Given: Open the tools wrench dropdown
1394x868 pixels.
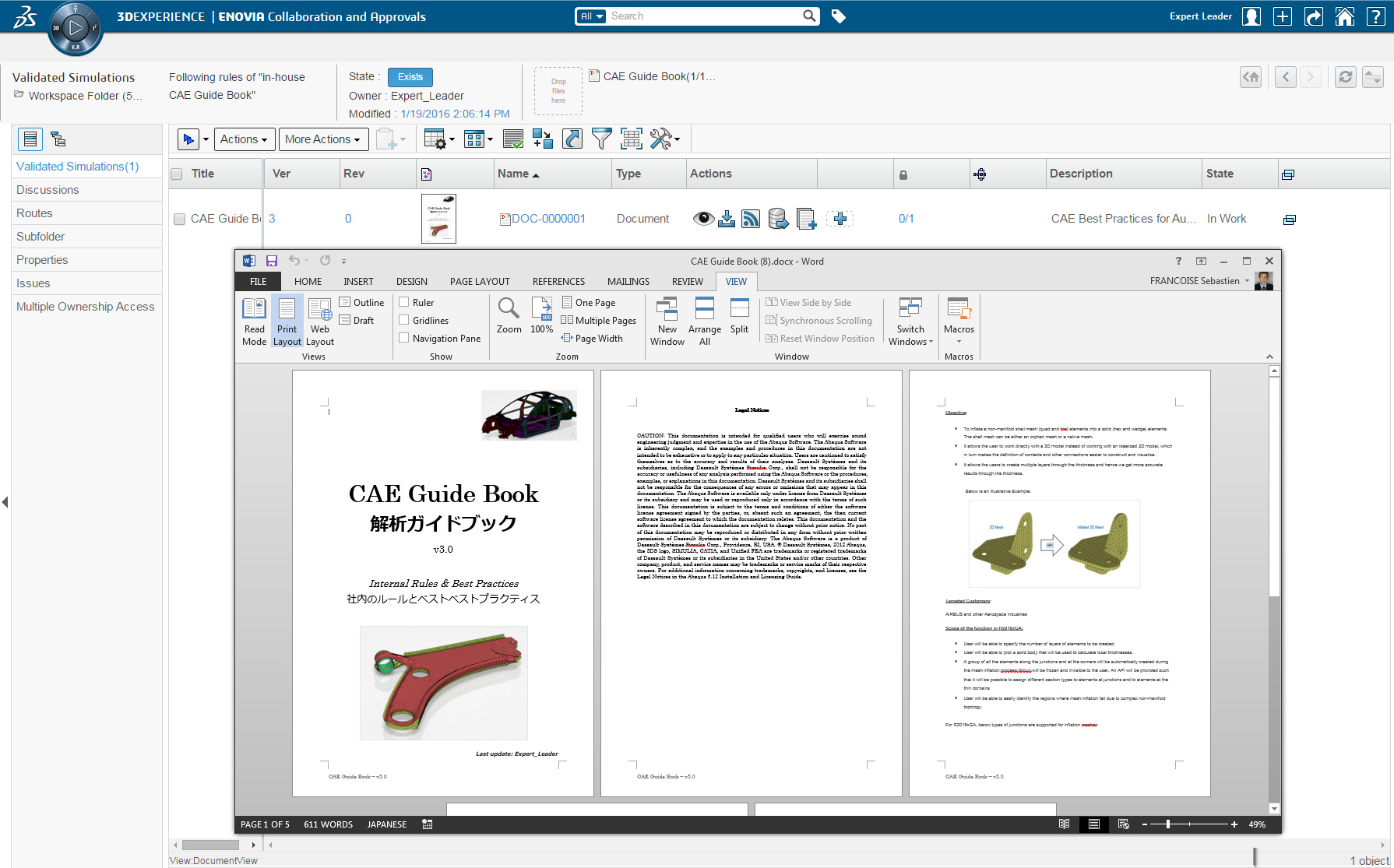Looking at the screenshot, I should pyautogui.click(x=664, y=139).
